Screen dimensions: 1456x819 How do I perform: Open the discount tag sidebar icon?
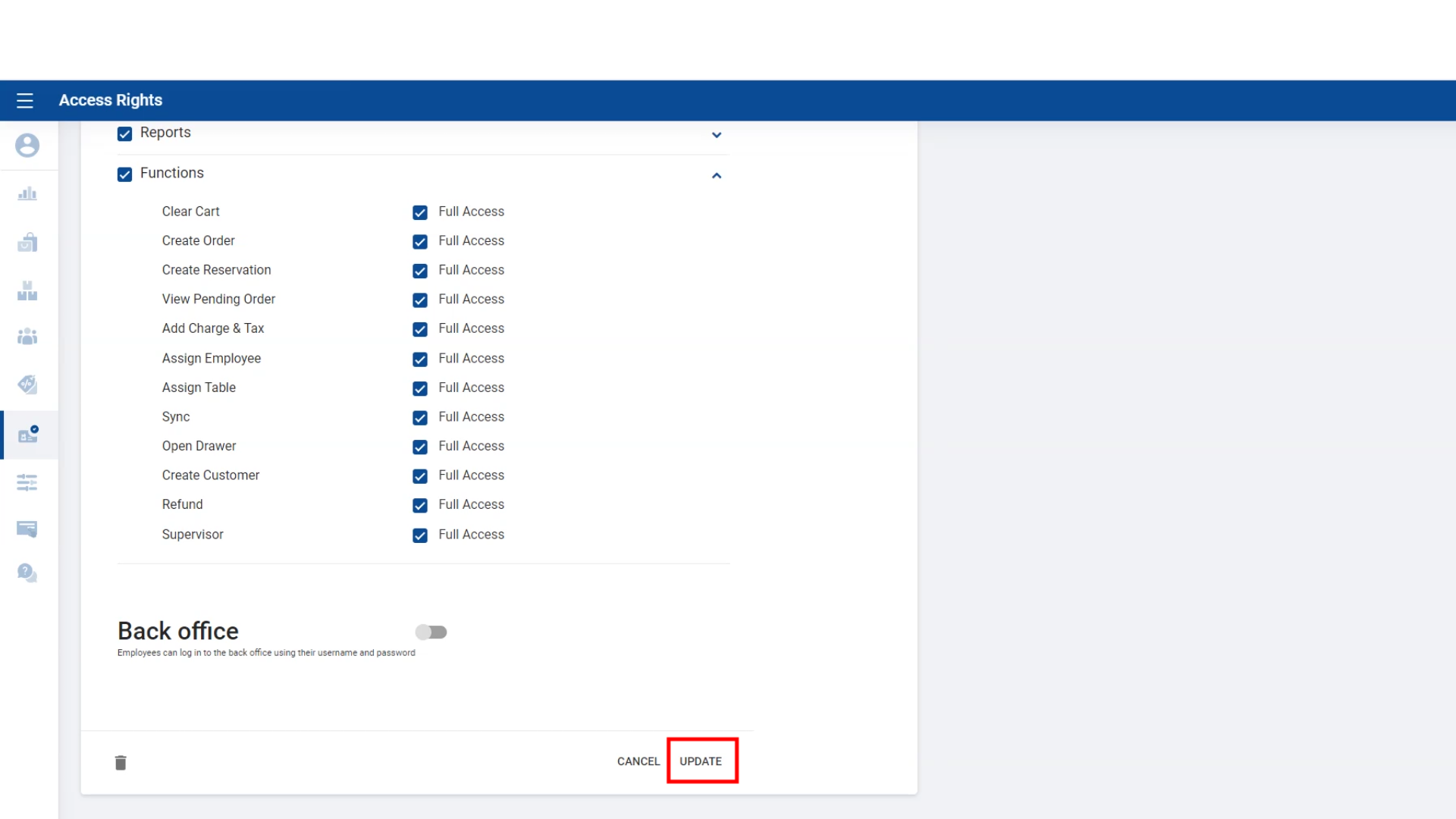pyautogui.click(x=27, y=384)
